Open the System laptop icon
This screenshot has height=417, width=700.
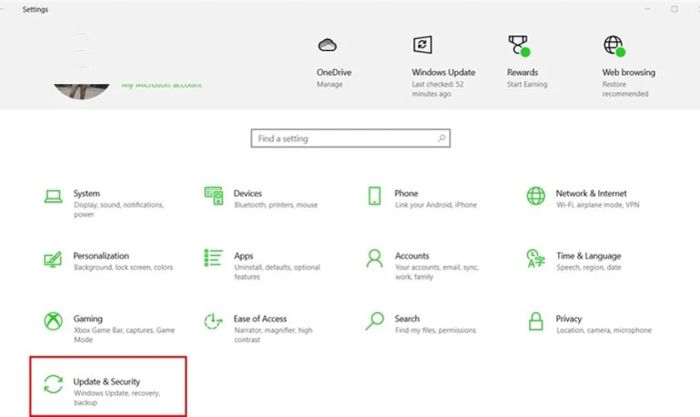(x=53, y=196)
